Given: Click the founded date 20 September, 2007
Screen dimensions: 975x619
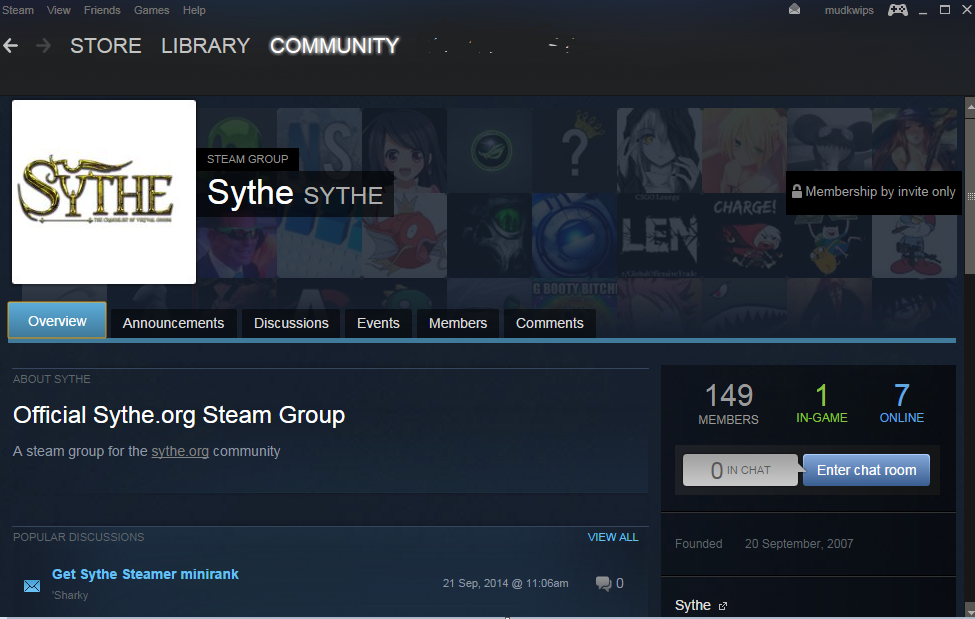Looking at the screenshot, I should (x=799, y=544).
